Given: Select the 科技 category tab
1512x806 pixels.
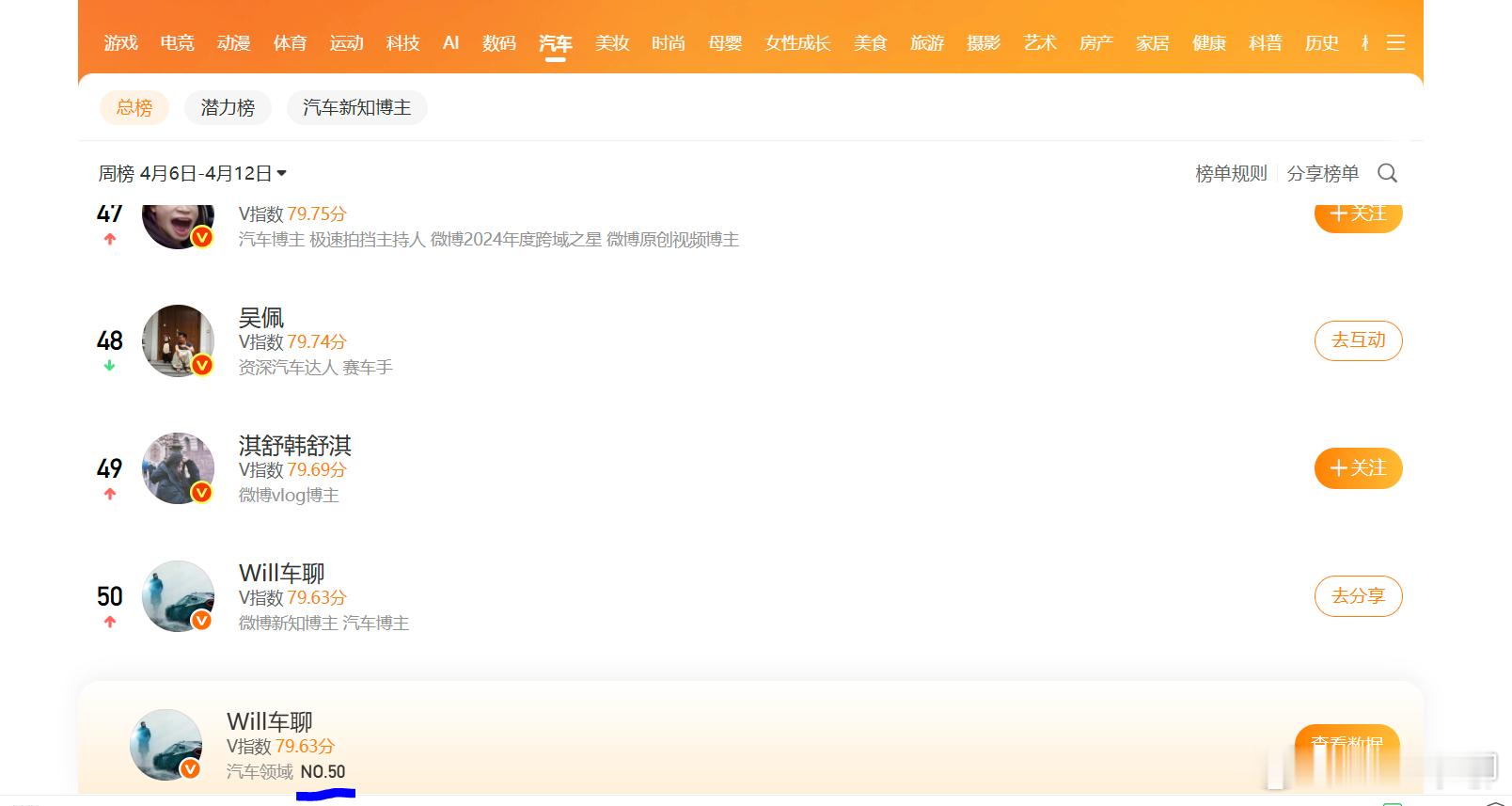Looking at the screenshot, I should (402, 43).
